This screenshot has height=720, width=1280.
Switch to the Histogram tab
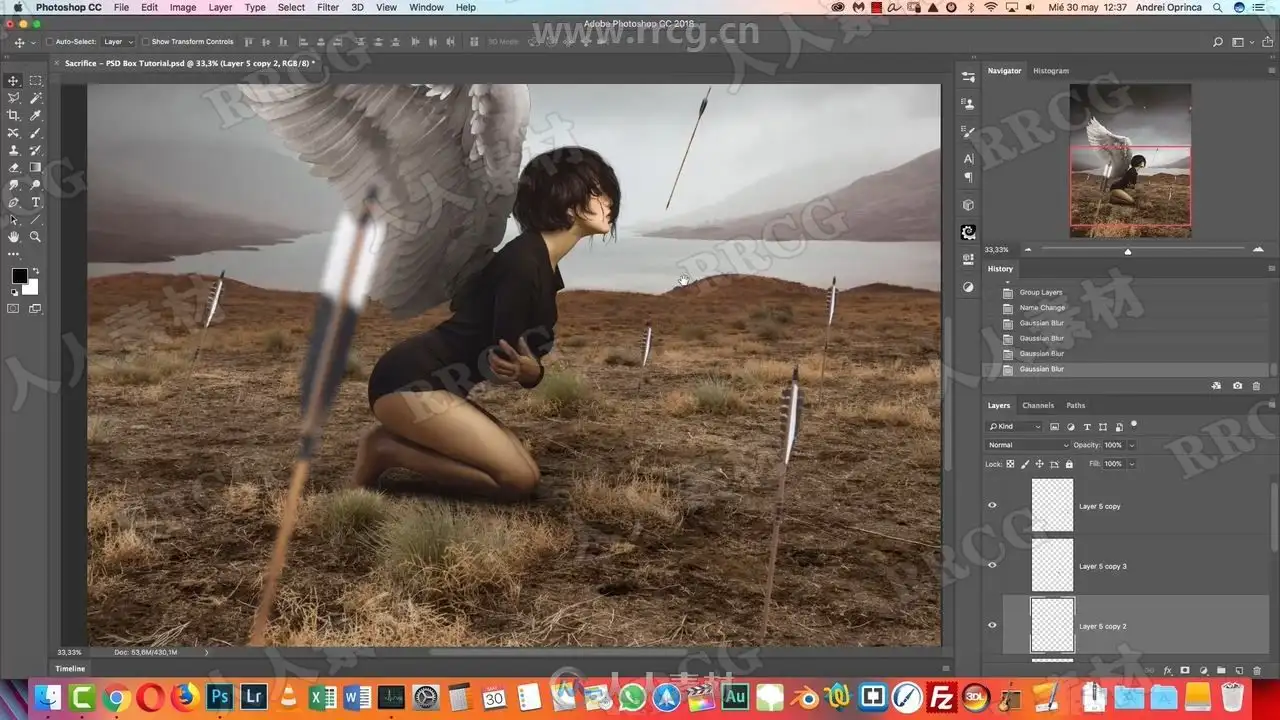point(1051,71)
